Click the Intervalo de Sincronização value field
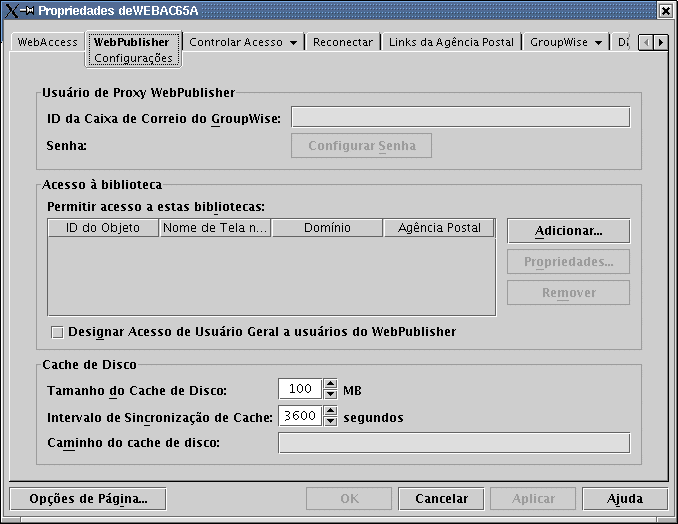Image resolution: width=678 pixels, height=524 pixels. [300, 415]
